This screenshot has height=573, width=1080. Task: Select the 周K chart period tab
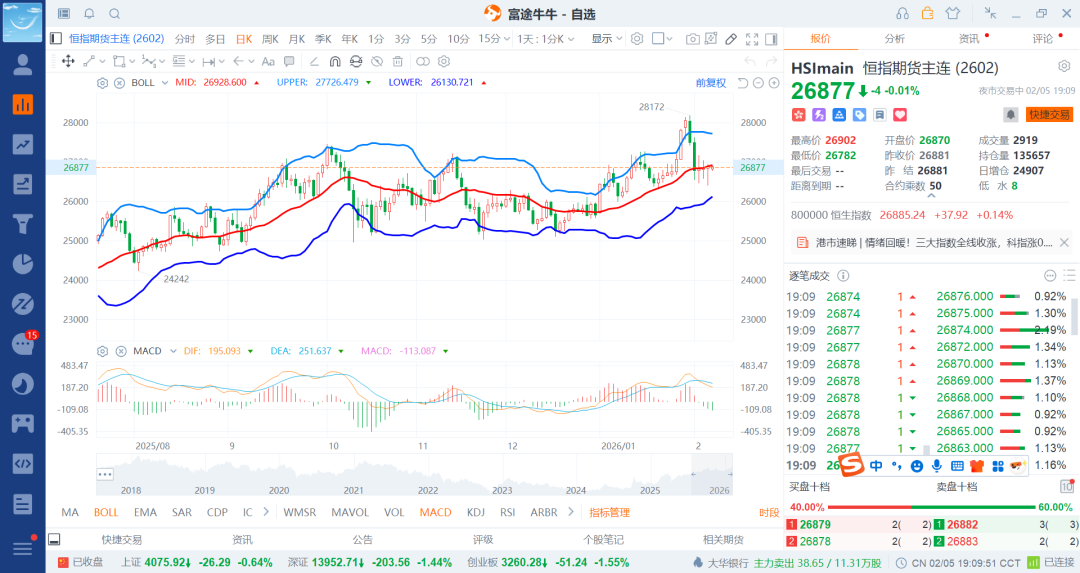coord(270,39)
